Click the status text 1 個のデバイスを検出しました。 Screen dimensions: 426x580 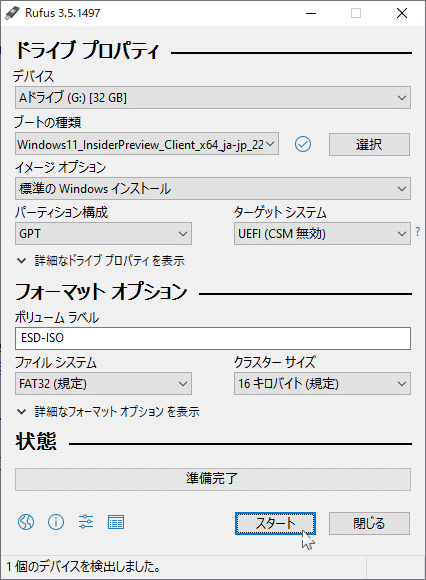pyautogui.click(x=84, y=566)
